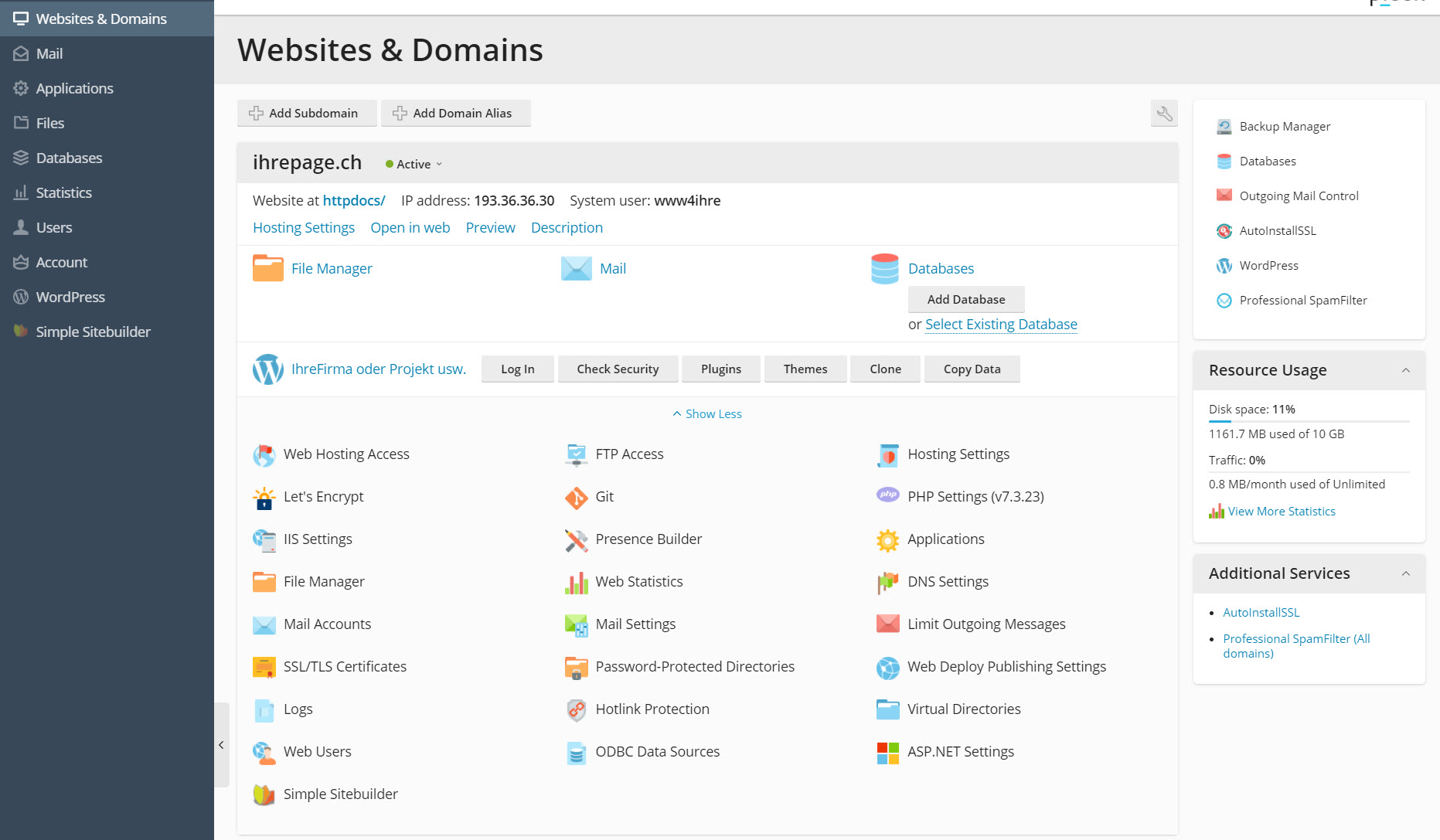Click the Add Database button
Image resolution: width=1440 pixels, height=840 pixels.
click(x=965, y=300)
